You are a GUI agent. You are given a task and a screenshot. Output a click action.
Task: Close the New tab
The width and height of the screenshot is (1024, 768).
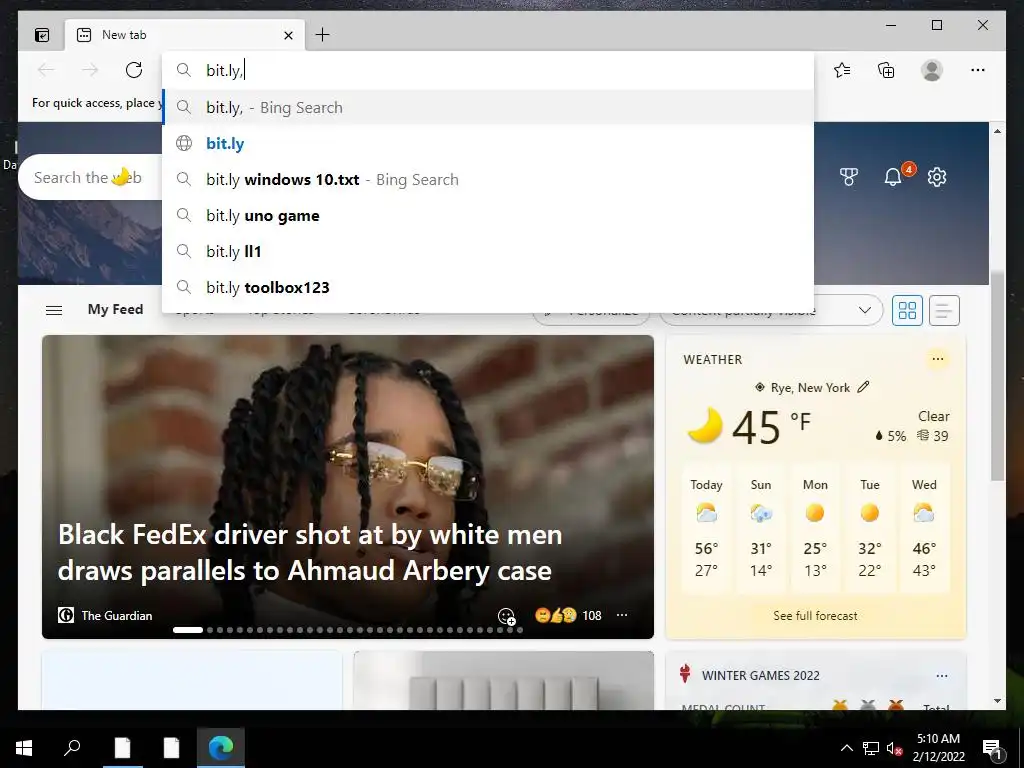click(289, 35)
